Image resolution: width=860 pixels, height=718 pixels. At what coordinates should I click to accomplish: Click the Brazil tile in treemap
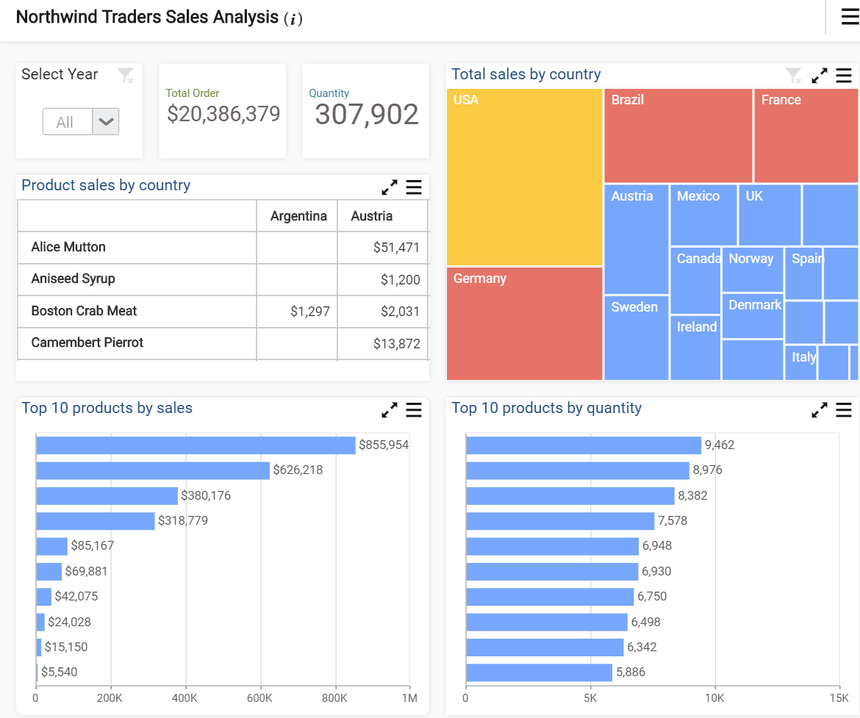pyautogui.click(x=677, y=136)
